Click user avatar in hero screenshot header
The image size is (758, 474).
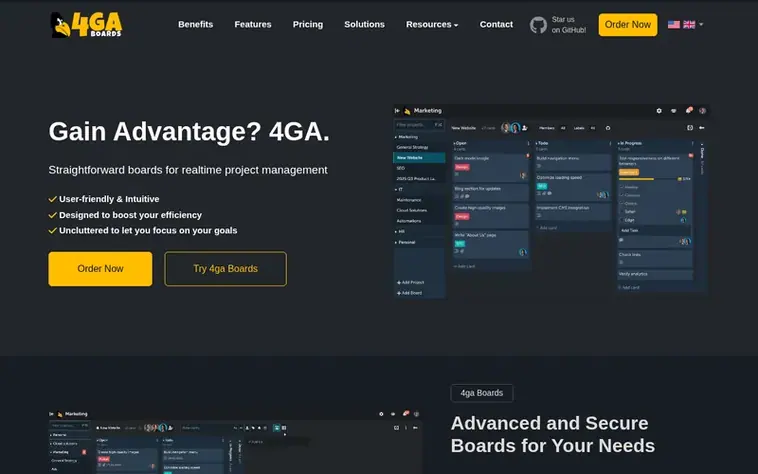[x=702, y=111]
